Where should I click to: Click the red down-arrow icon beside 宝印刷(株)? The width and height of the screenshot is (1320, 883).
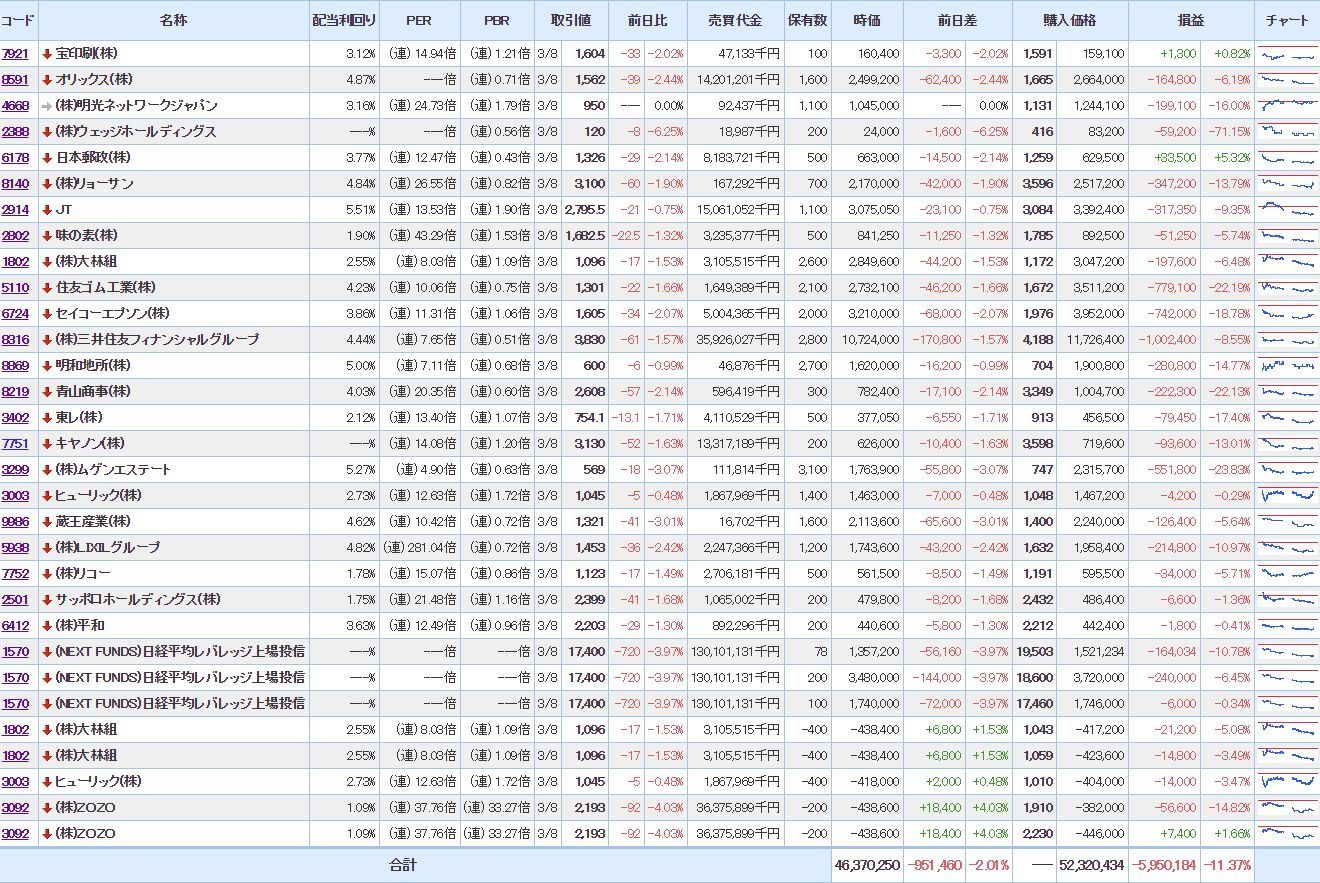point(47,54)
